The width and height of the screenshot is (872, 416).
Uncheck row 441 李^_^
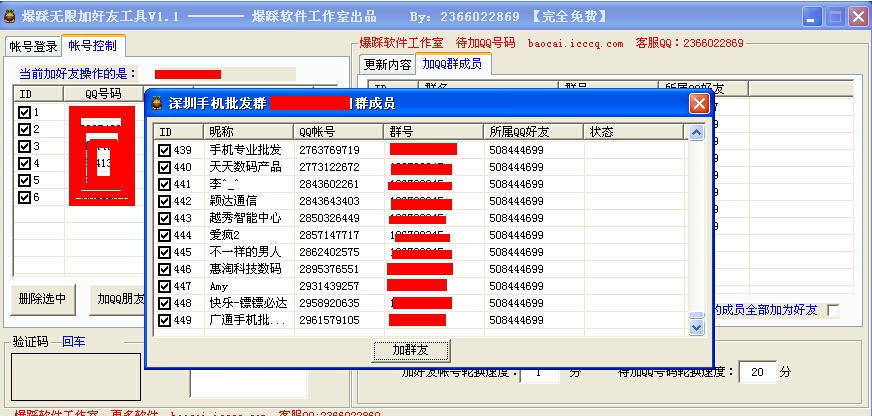(165, 184)
